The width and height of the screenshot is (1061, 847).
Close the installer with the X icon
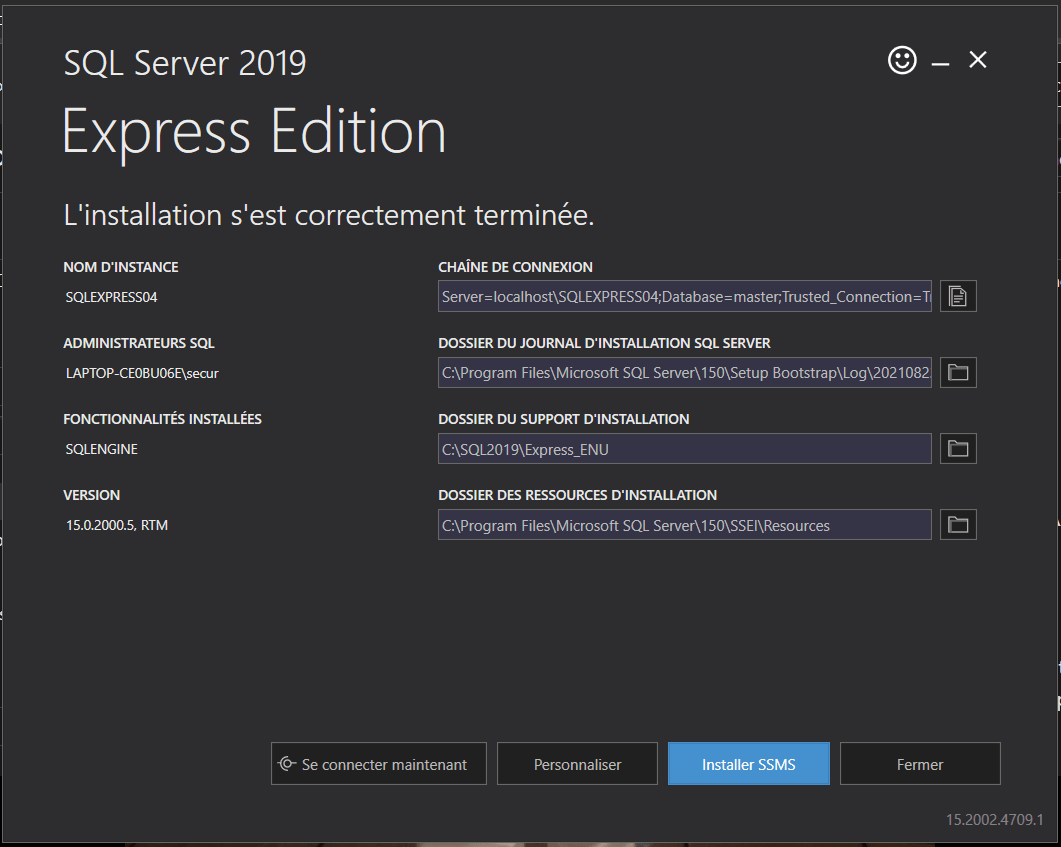(x=978, y=60)
